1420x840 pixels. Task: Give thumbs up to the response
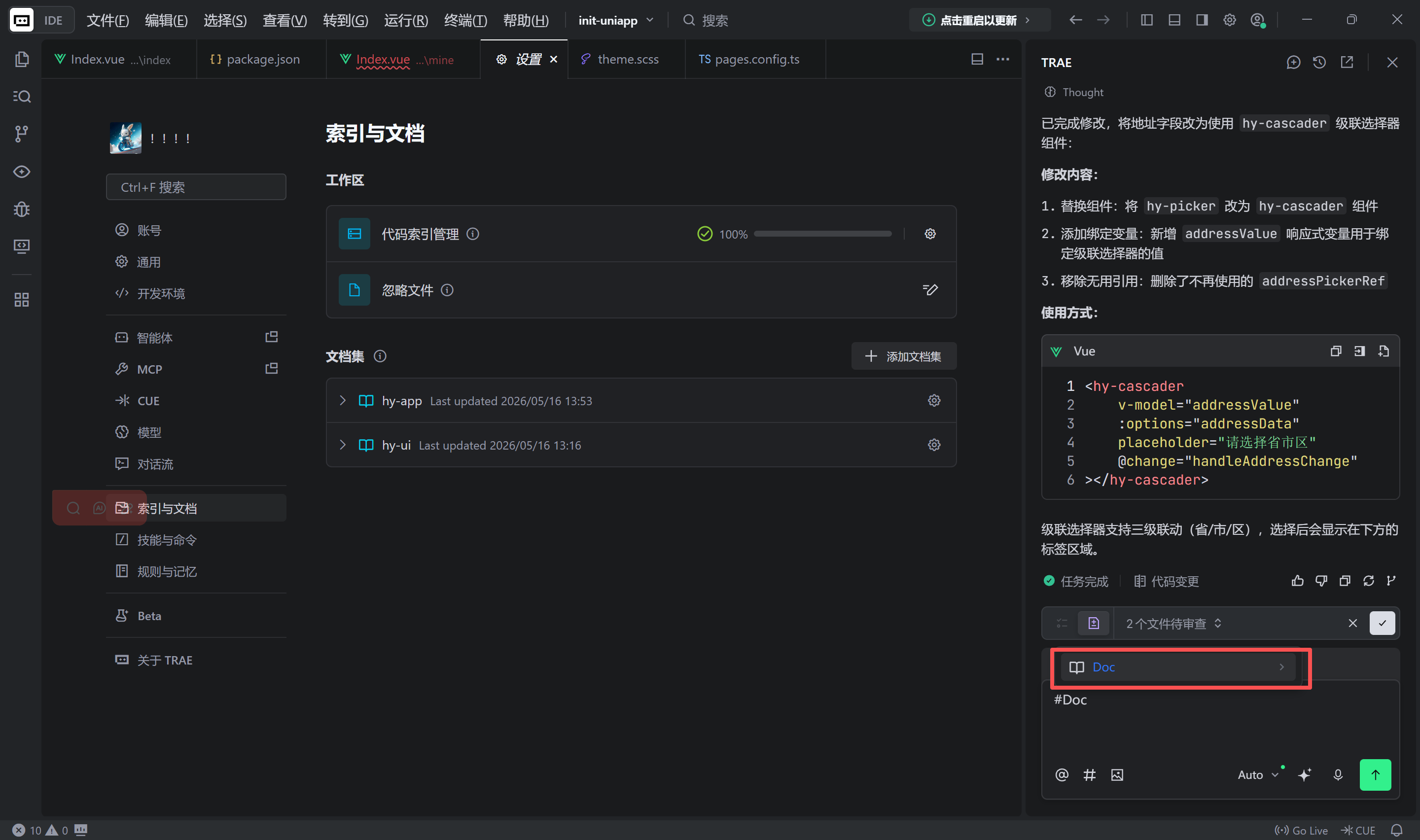pyautogui.click(x=1297, y=581)
